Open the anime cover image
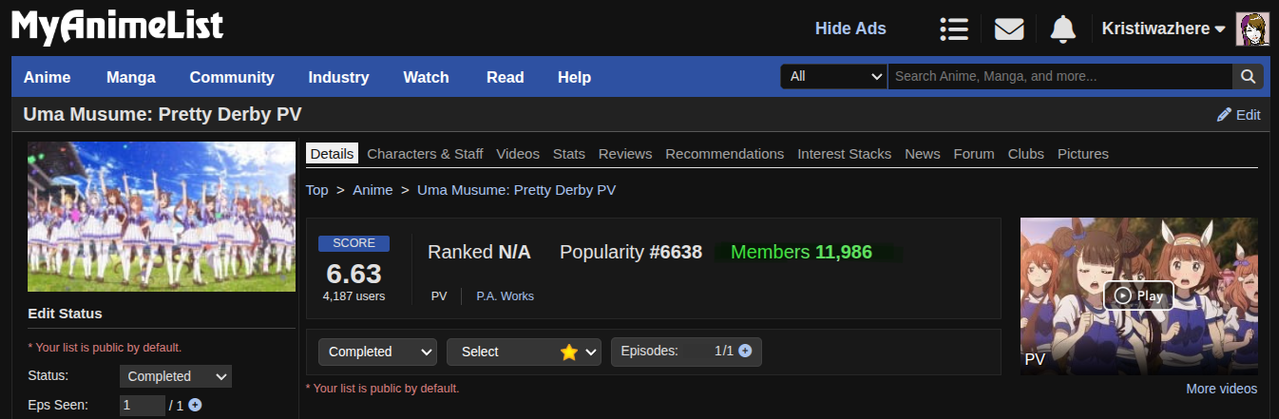The image size is (1279, 419). (162, 217)
